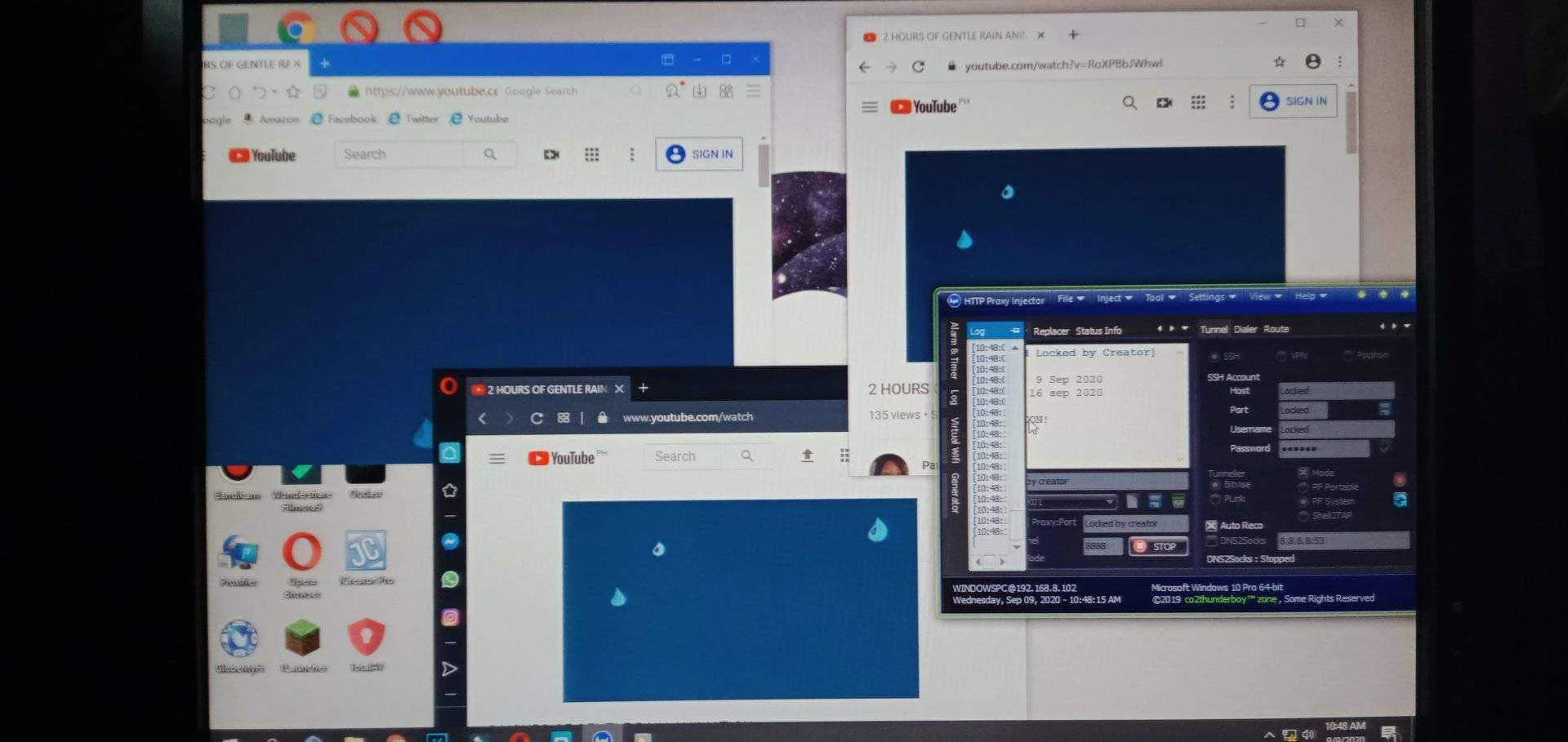Viewport: 1568px width, 742px height.
Task: Toggle the Mode checkbox
Action: click(x=1303, y=473)
